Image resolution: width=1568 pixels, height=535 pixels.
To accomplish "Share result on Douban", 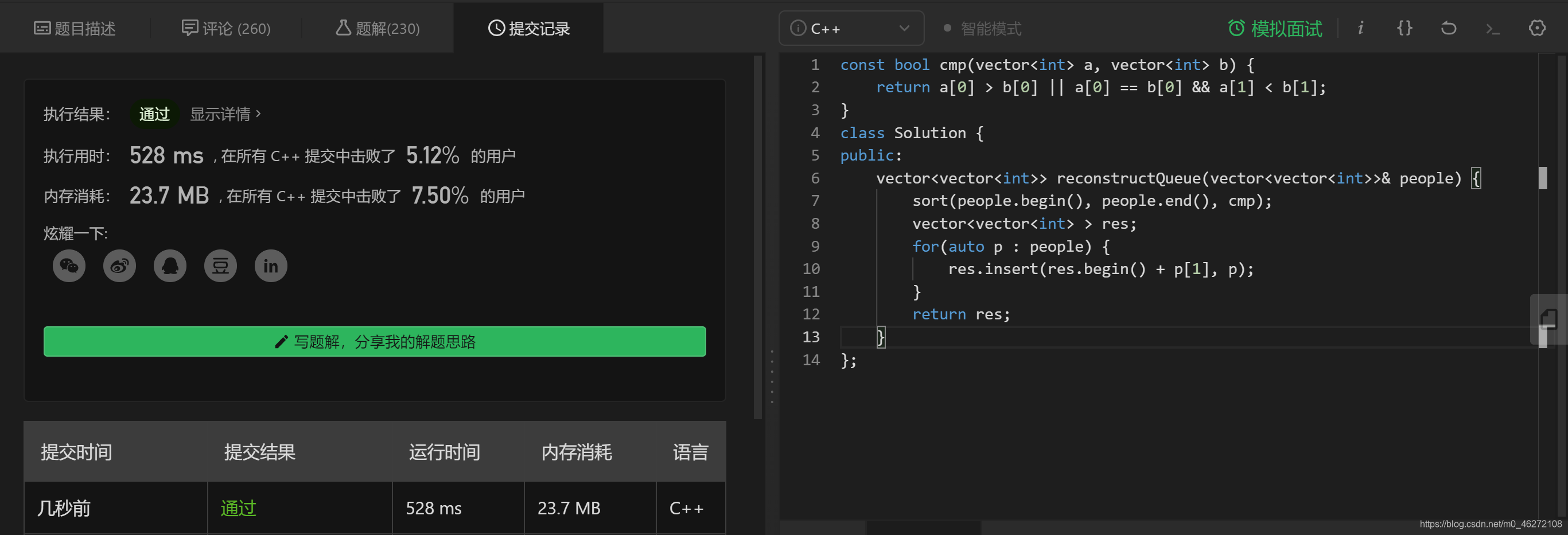I will 220,266.
